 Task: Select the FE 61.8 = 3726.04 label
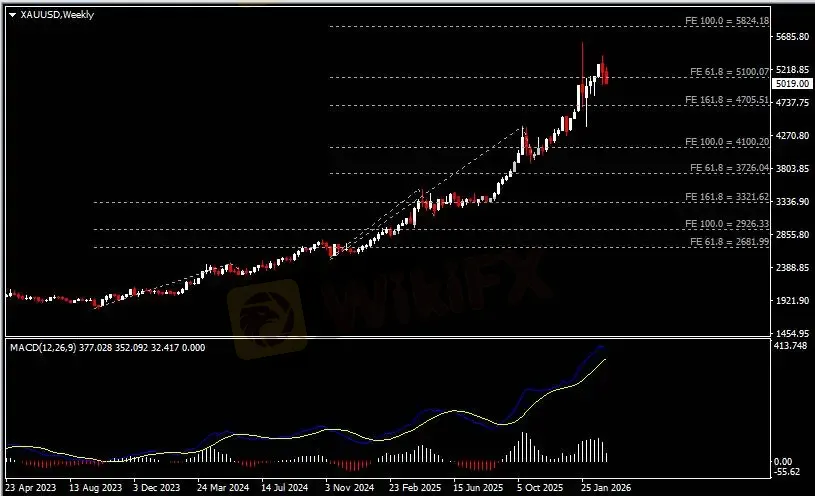(729, 167)
